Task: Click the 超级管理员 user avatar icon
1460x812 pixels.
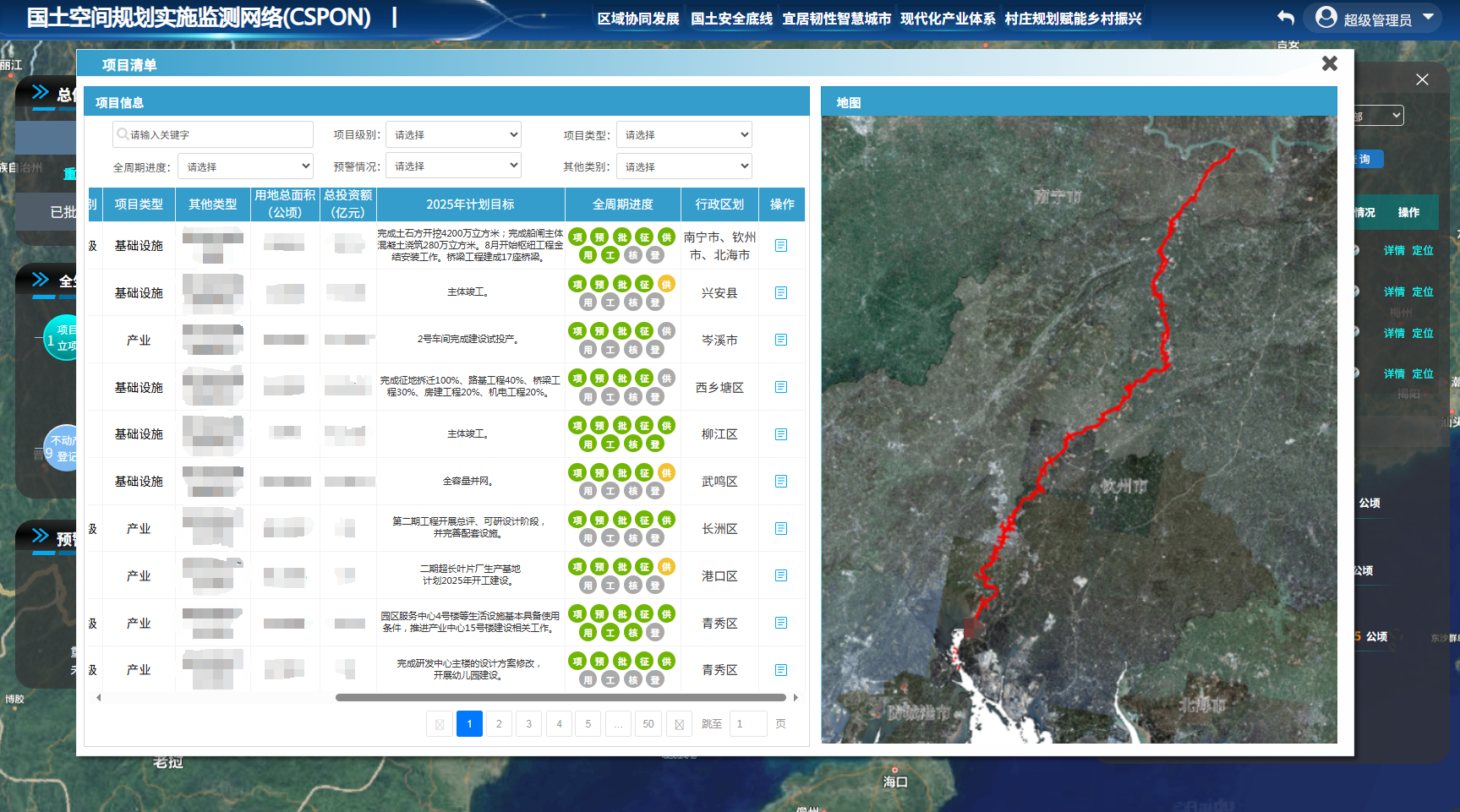Action: (1326, 18)
